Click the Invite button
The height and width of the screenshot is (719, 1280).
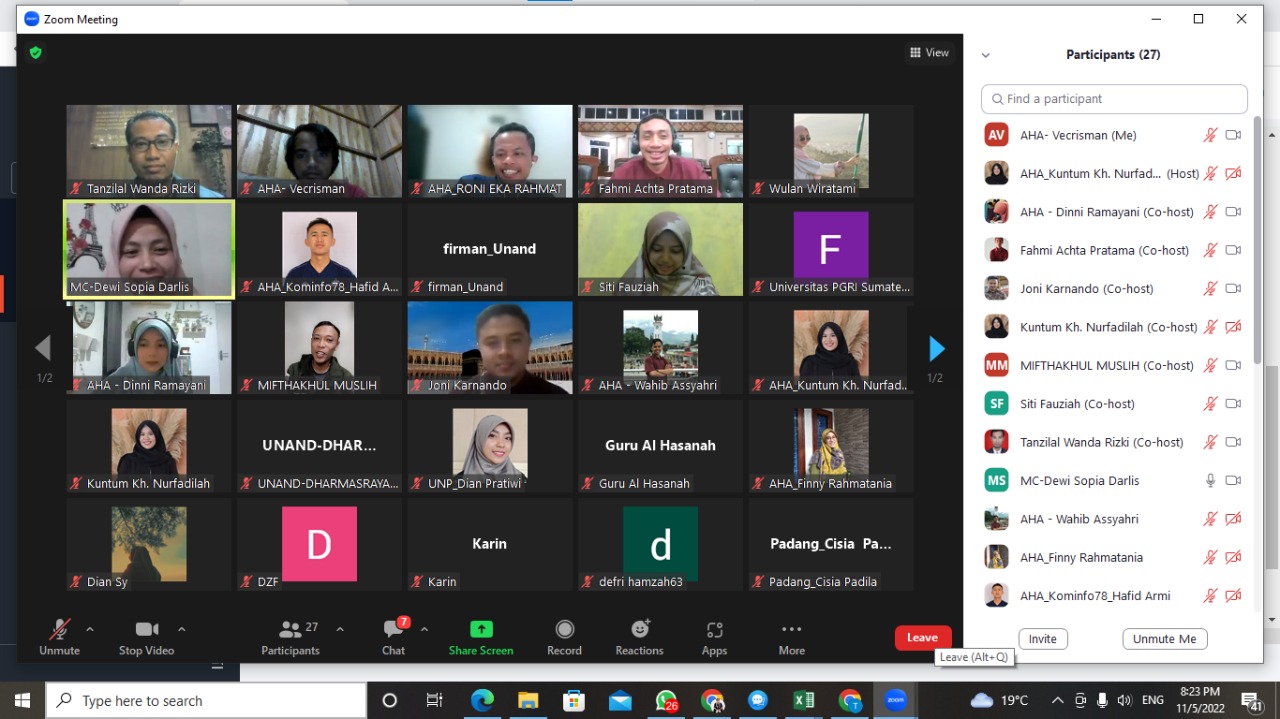(x=1042, y=639)
